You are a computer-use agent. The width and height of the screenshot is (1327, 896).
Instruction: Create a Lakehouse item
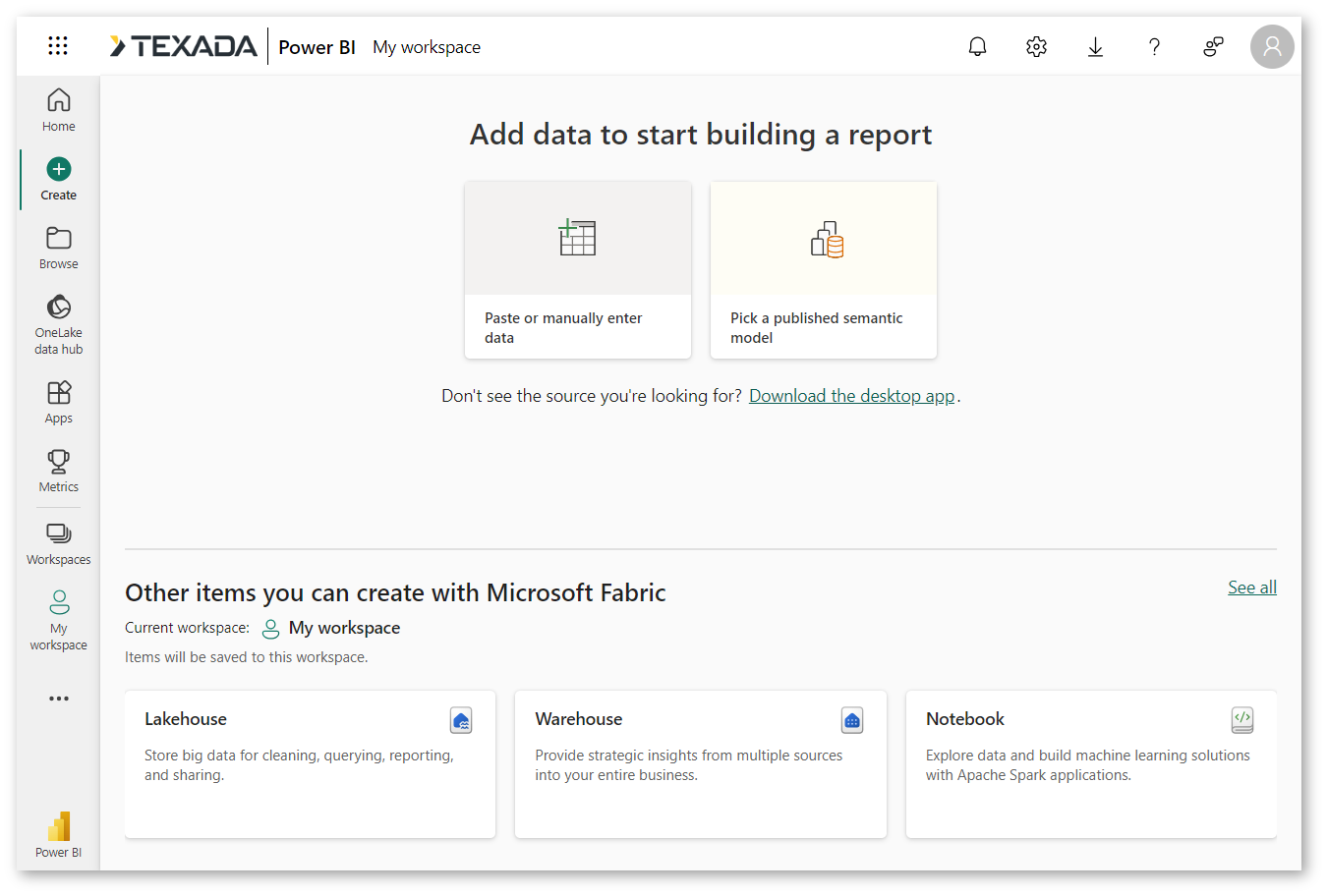pos(311,764)
